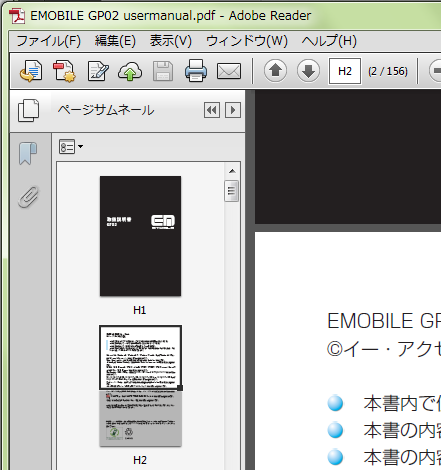Click the cloud upload icon
The width and height of the screenshot is (441, 470).
[130, 71]
